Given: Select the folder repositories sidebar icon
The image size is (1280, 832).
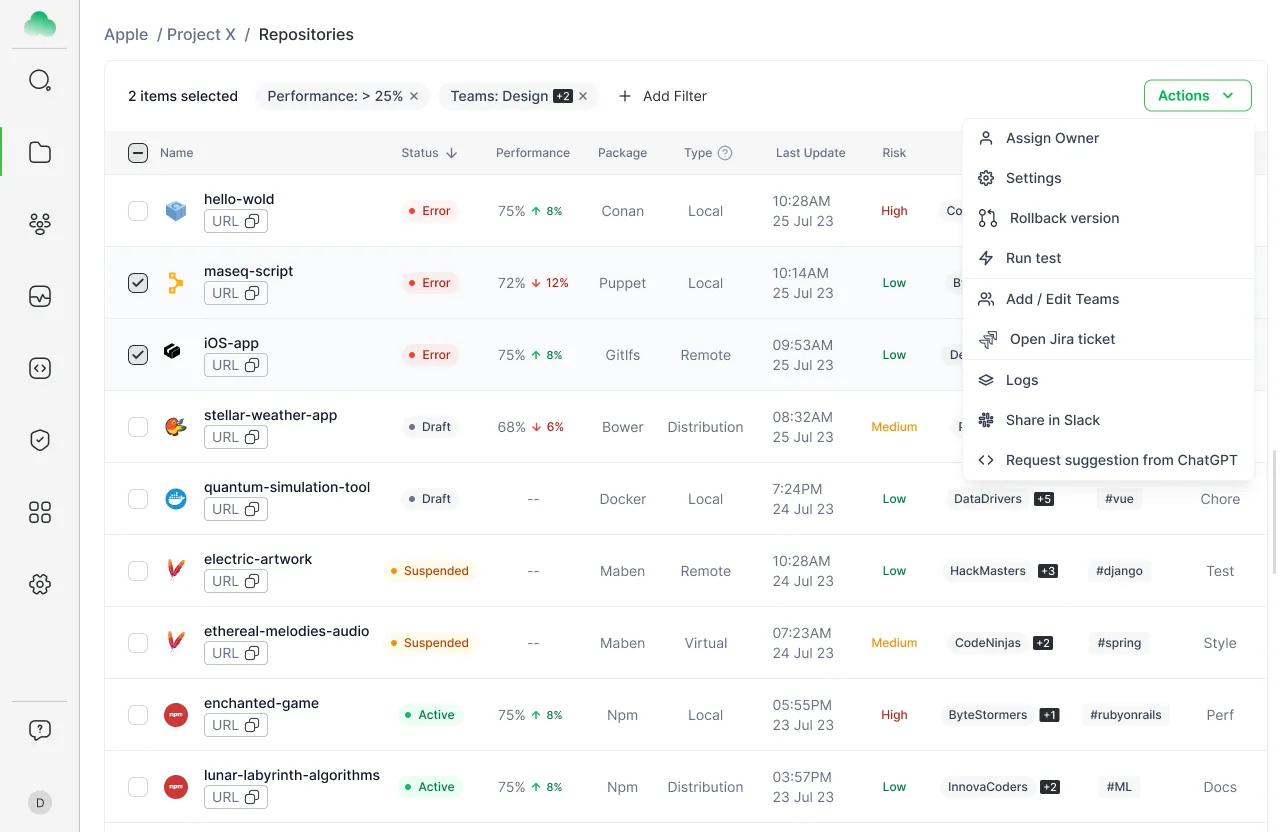Looking at the screenshot, I should coord(40,152).
